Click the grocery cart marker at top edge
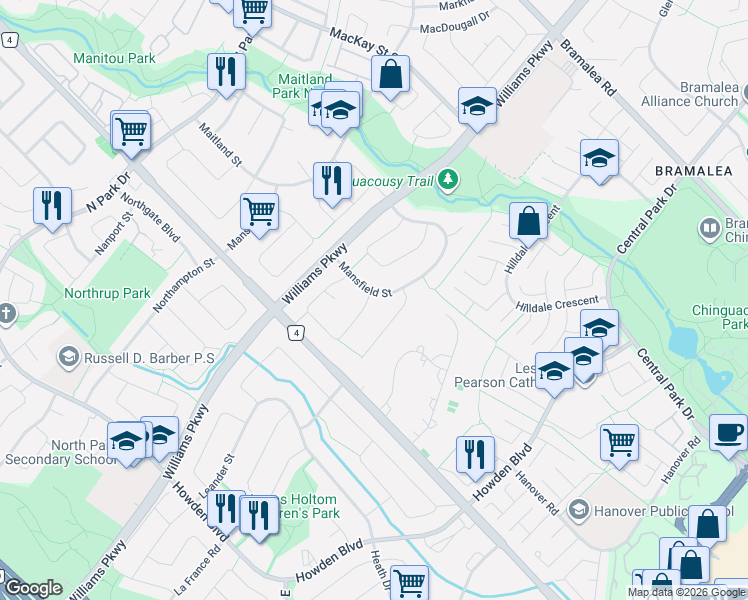The image size is (748, 600). (x=253, y=14)
